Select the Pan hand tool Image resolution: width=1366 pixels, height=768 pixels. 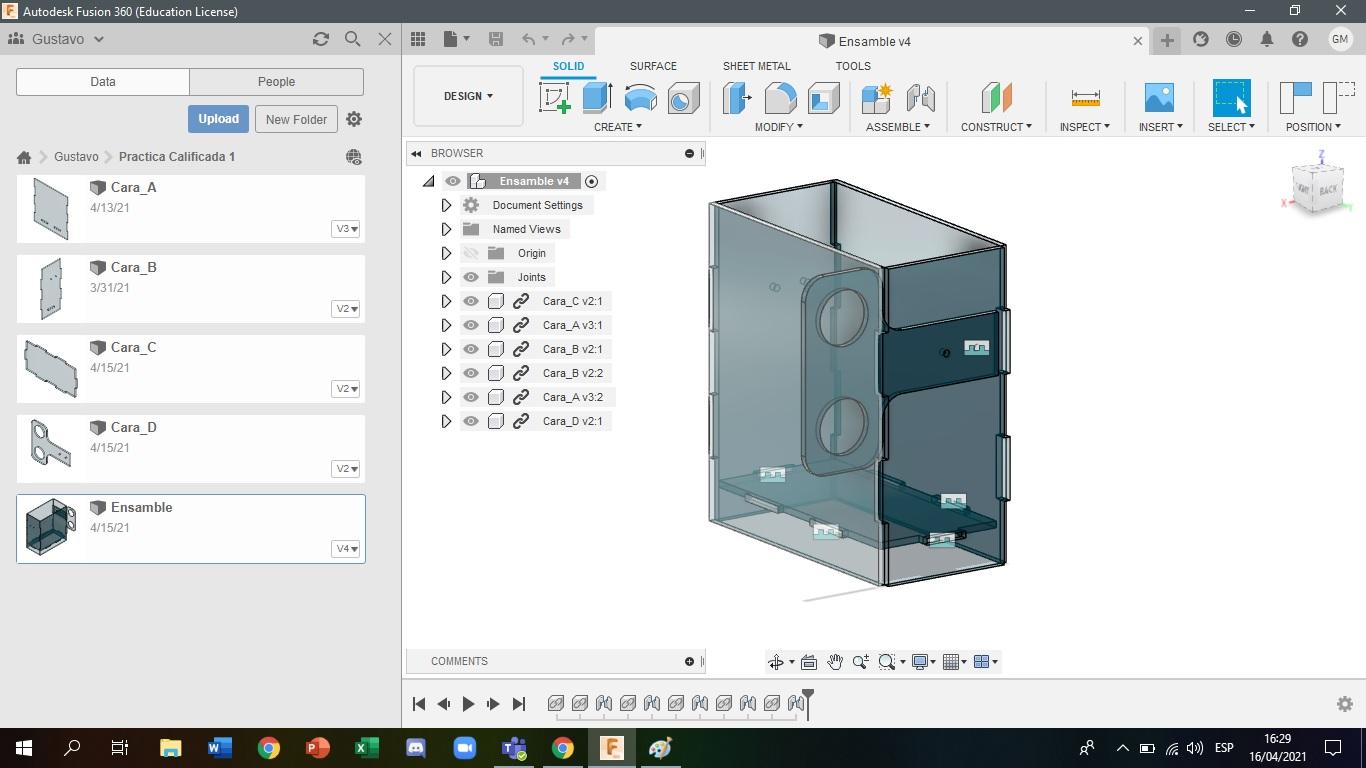834,662
